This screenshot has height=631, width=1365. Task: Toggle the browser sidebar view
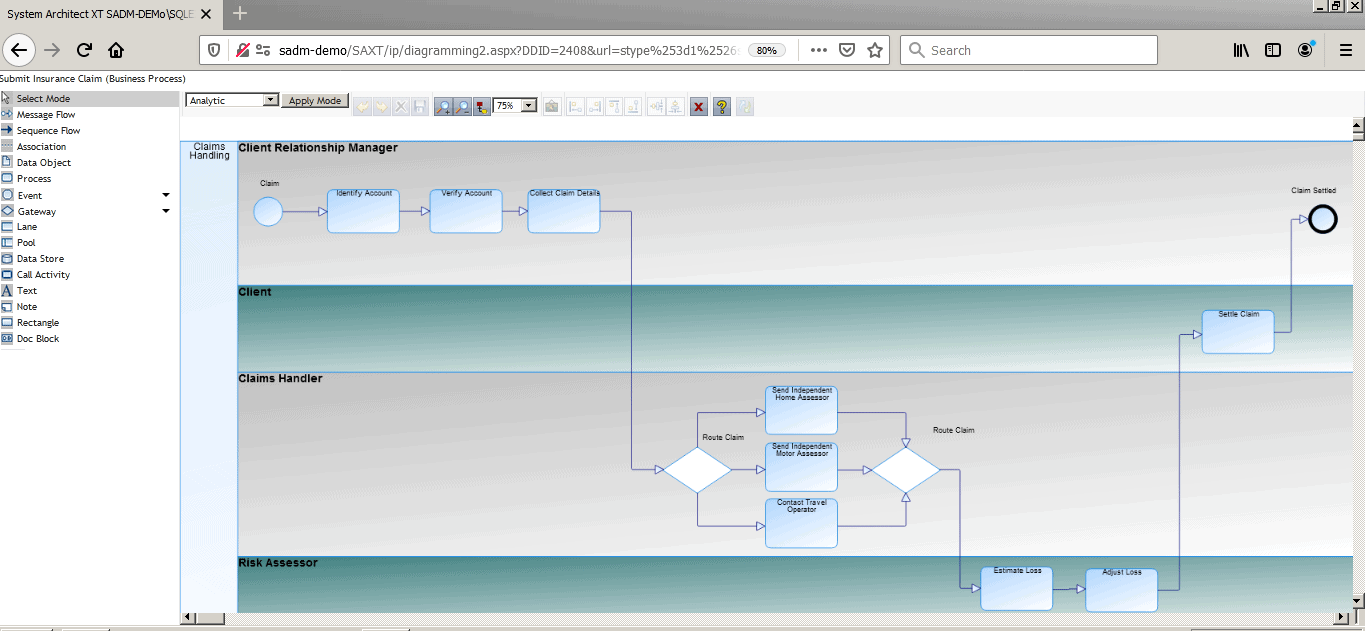(1273, 50)
